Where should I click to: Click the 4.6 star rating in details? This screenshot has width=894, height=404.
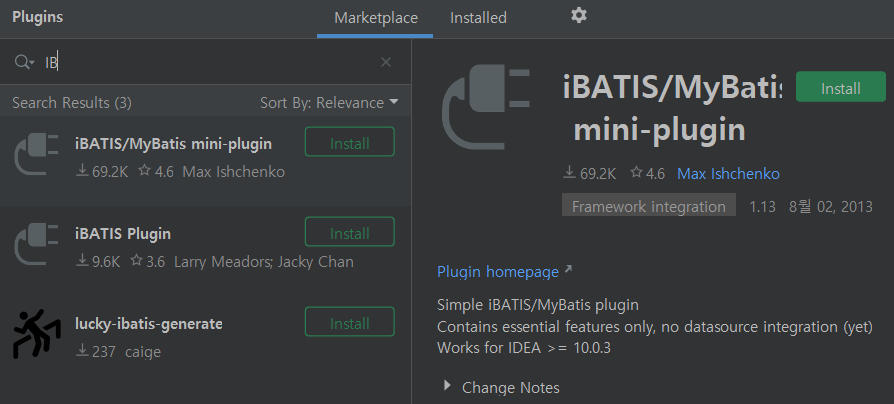click(x=648, y=173)
